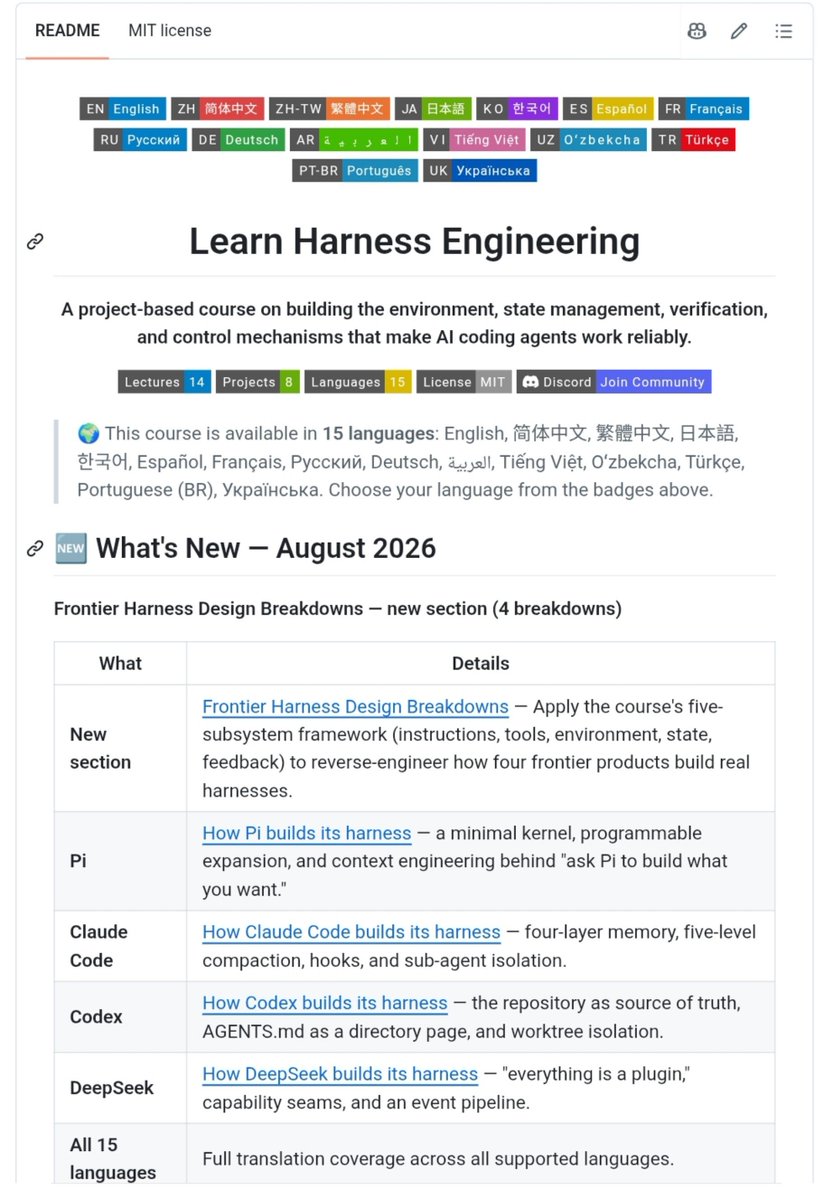
Task: Open How DeepSeek builds its harness link
Action: [340, 1074]
